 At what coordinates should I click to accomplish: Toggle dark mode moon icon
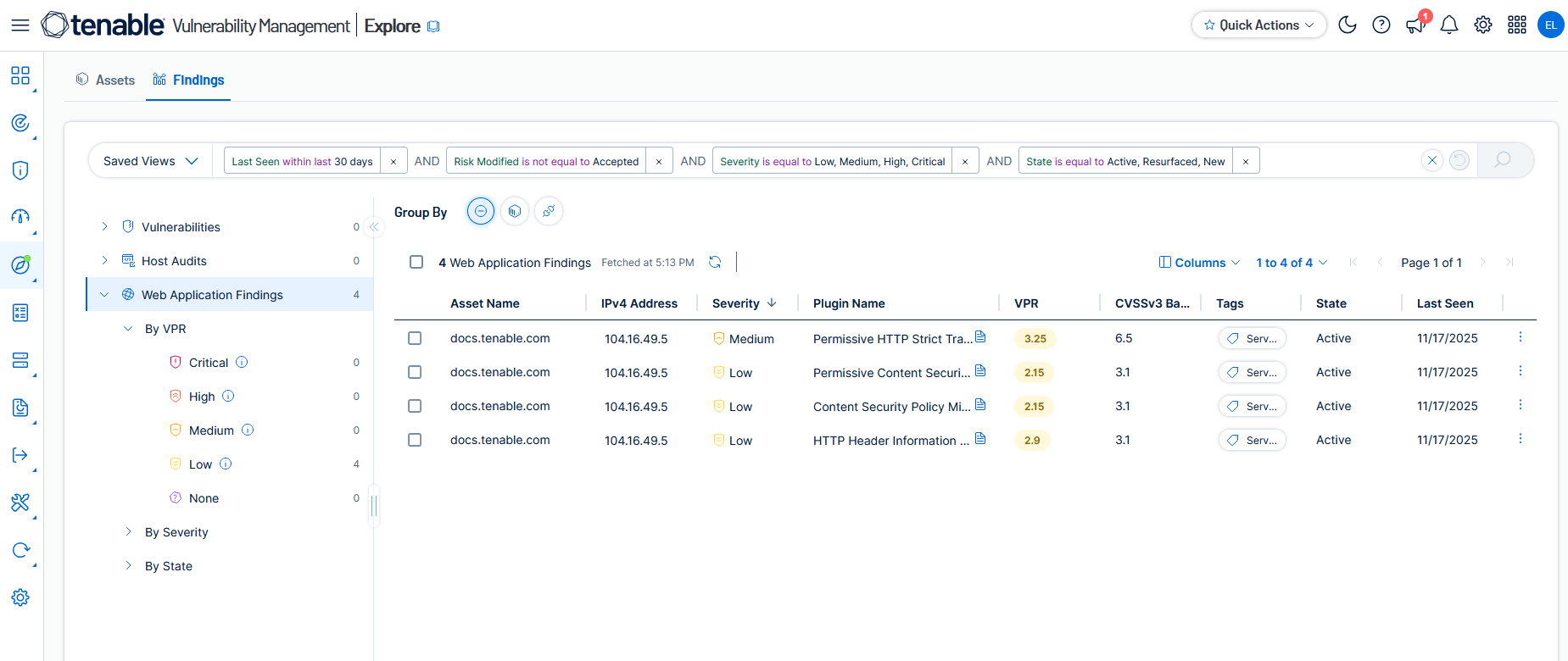pyautogui.click(x=1347, y=25)
